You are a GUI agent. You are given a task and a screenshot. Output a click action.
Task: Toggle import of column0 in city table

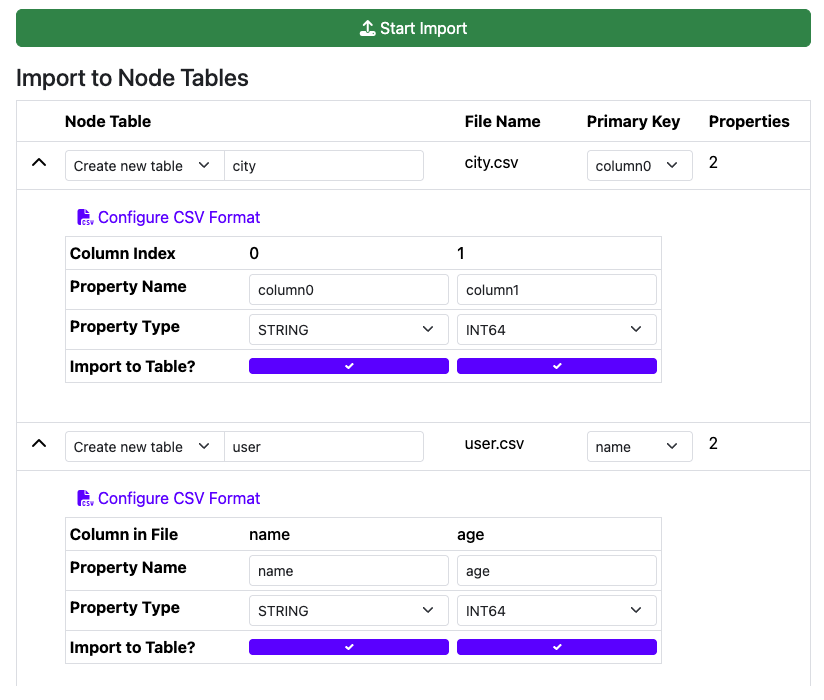point(349,366)
